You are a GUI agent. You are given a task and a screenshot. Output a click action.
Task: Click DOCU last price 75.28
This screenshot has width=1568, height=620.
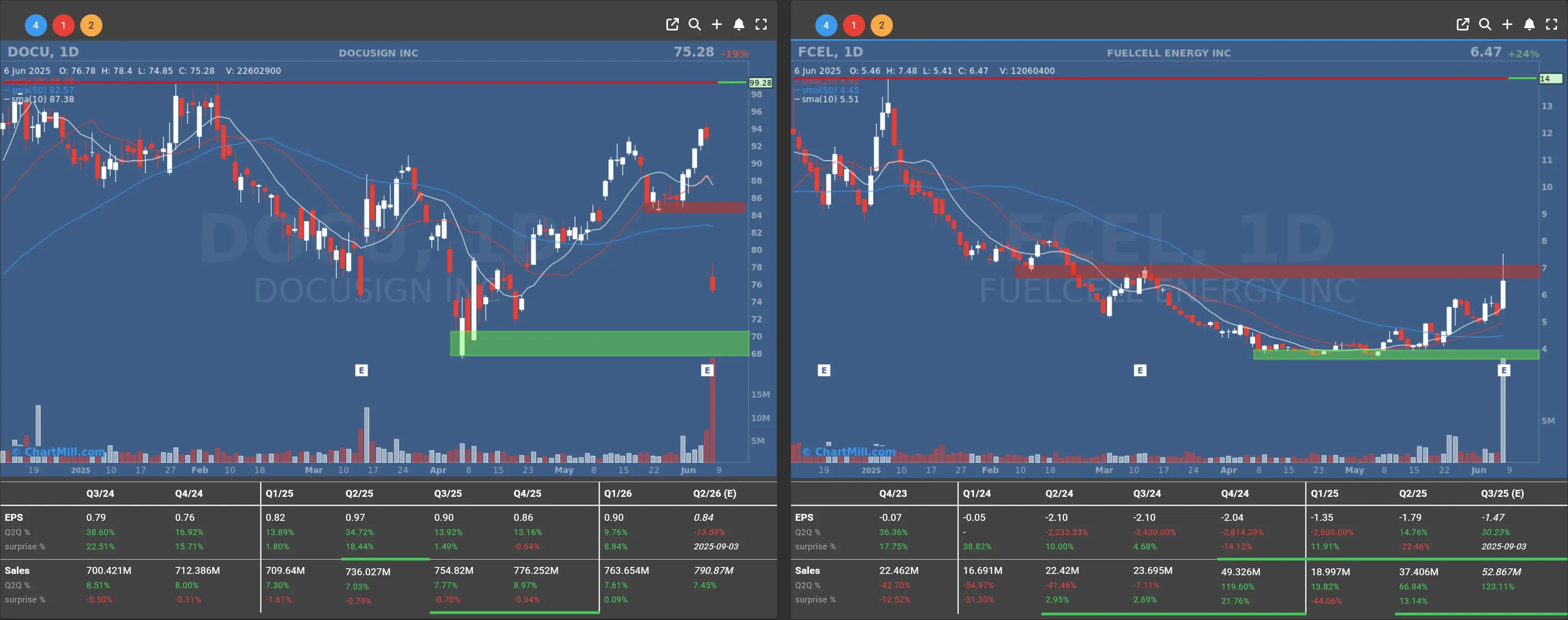click(x=693, y=52)
